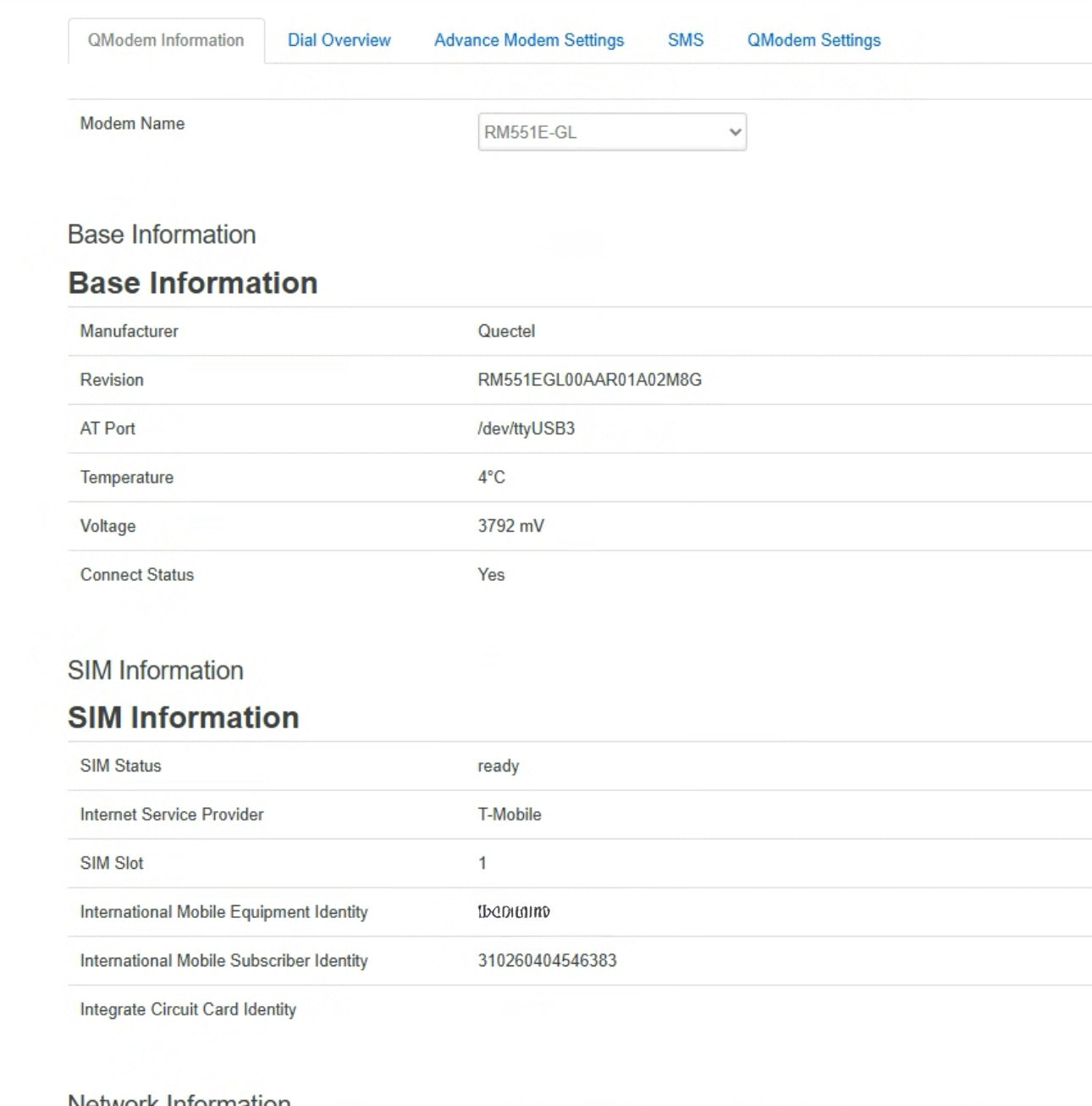1092x1106 pixels.
Task: Click the IMSI number 310260404546383
Action: [x=547, y=960]
